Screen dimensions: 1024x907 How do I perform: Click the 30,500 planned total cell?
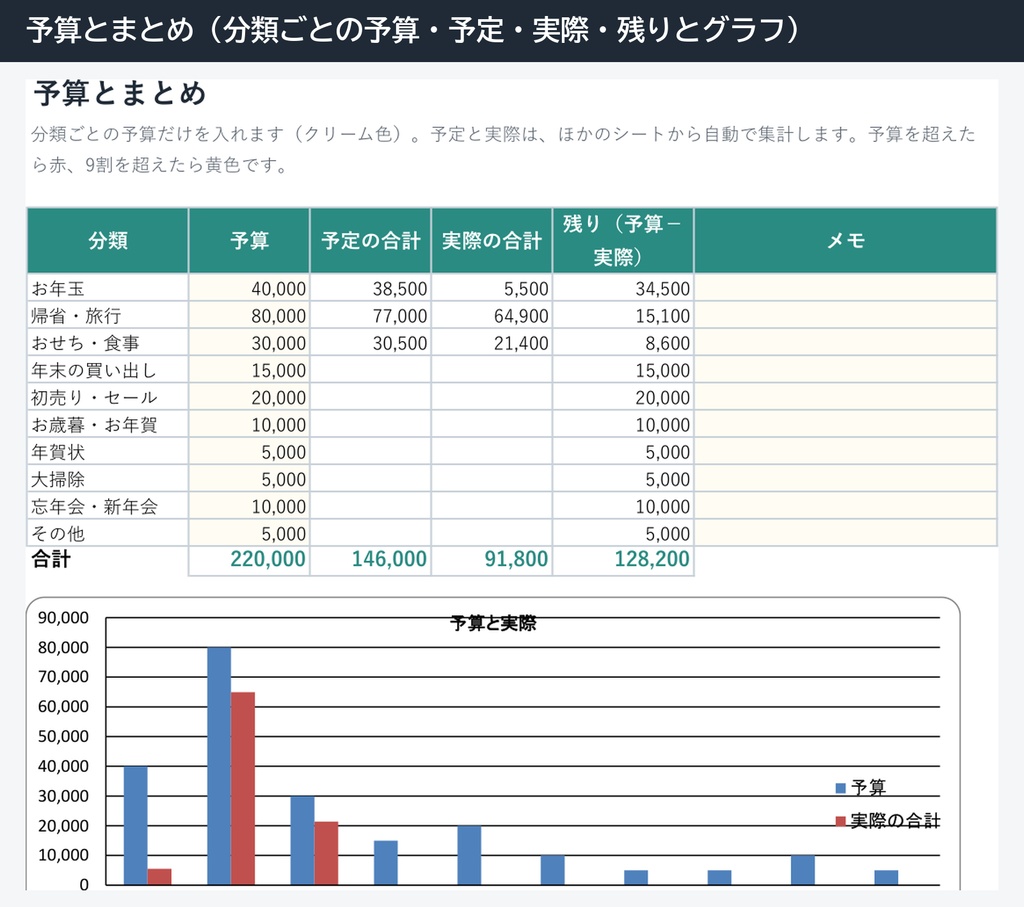370,343
